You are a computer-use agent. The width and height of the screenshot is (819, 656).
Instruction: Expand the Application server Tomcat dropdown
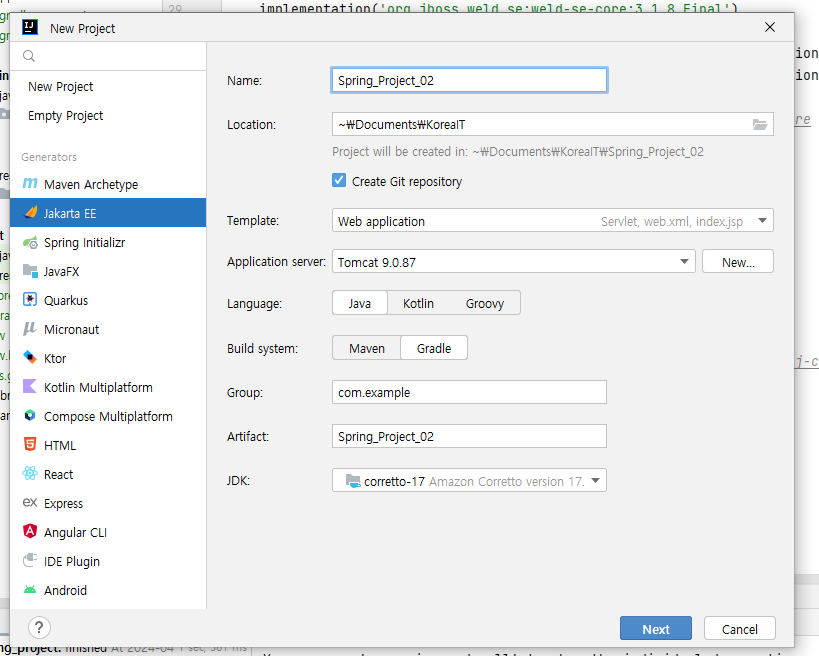[x=684, y=261]
